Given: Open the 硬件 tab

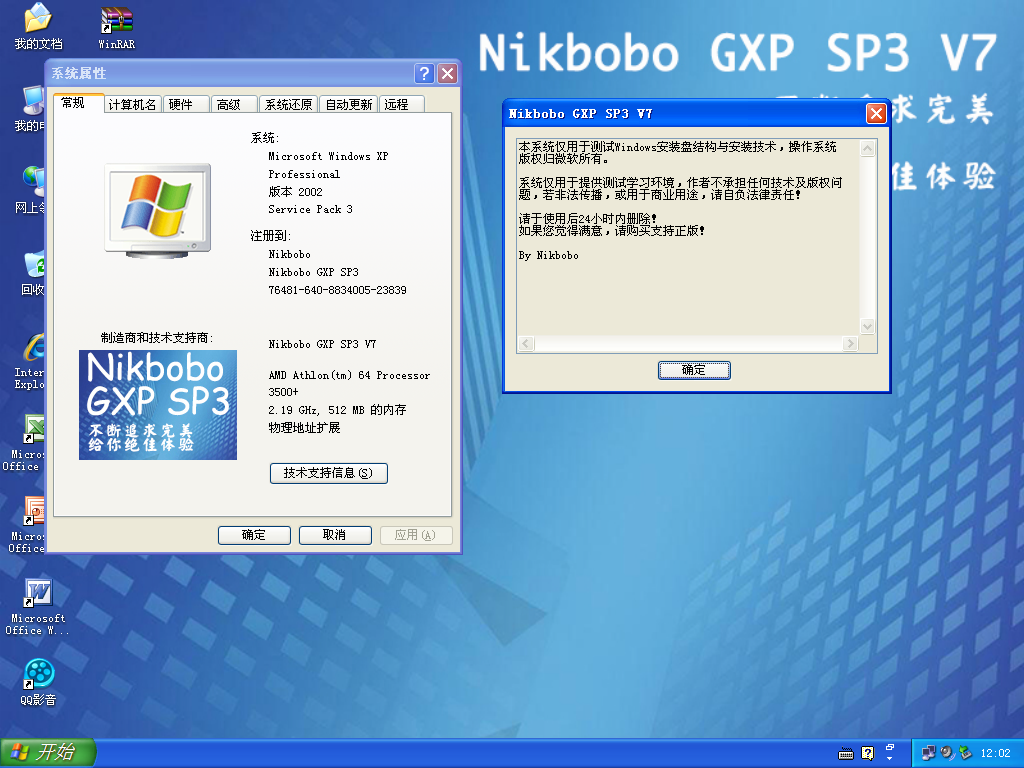Looking at the screenshot, I should 186,104.
